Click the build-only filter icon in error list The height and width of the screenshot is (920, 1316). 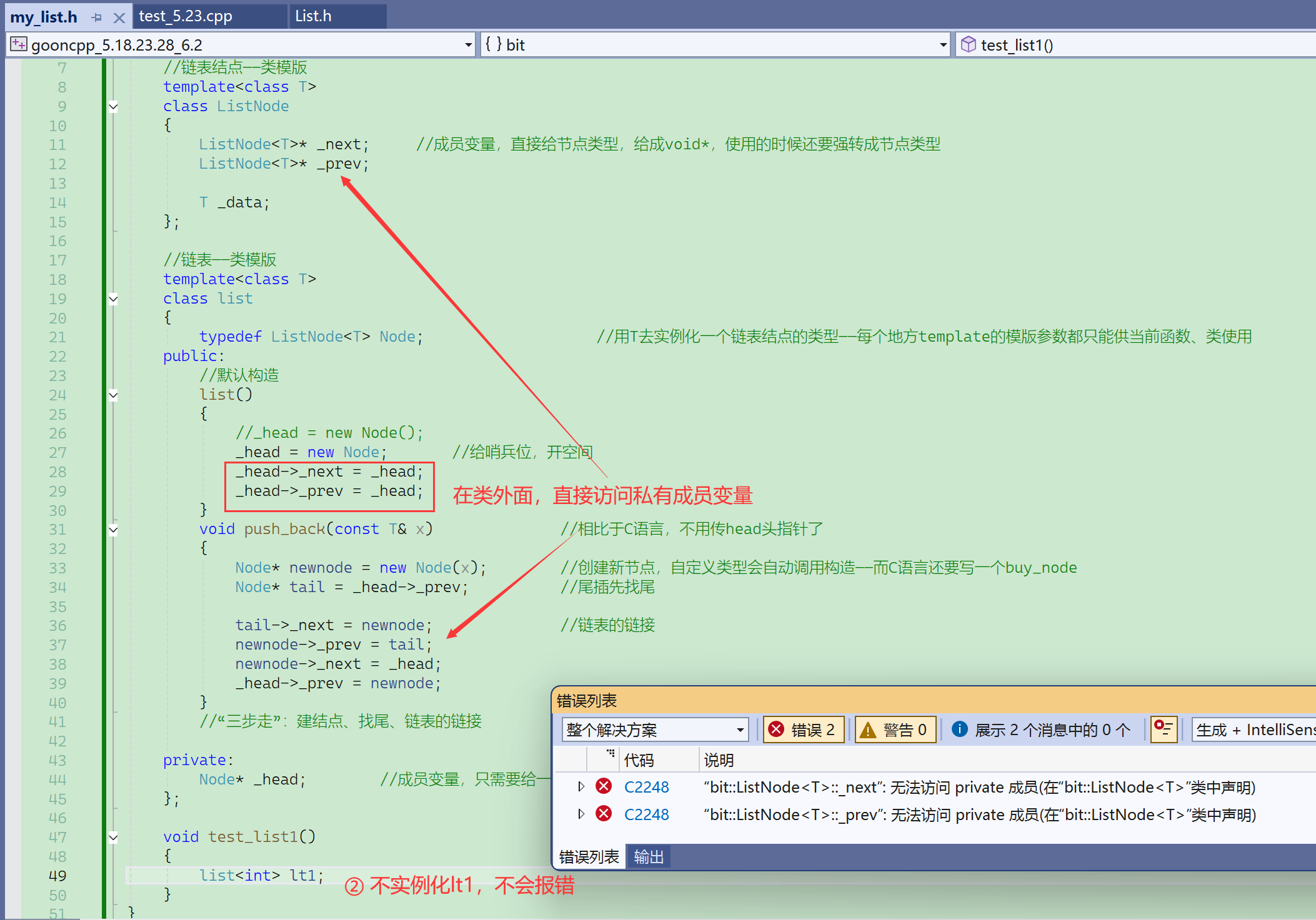tap(1164, 729)
